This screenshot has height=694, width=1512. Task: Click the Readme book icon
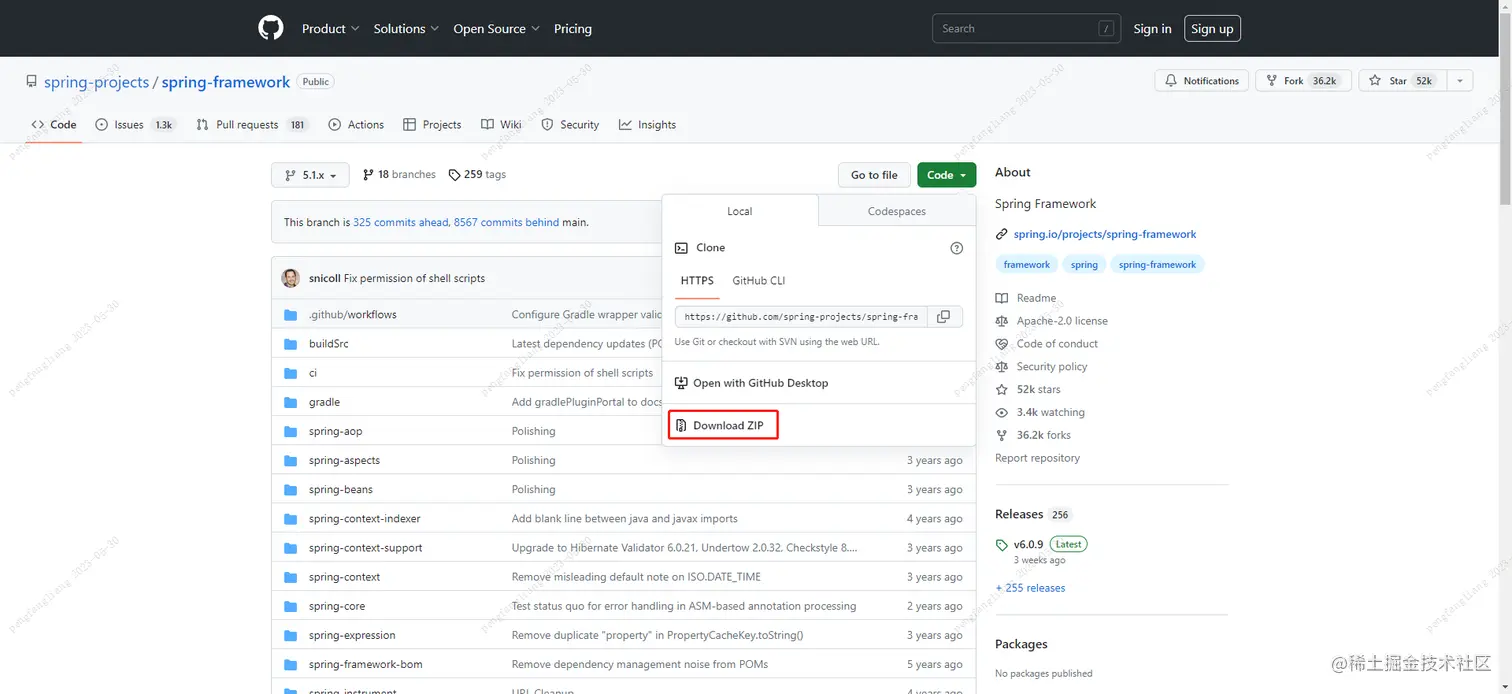point(1002,298)
